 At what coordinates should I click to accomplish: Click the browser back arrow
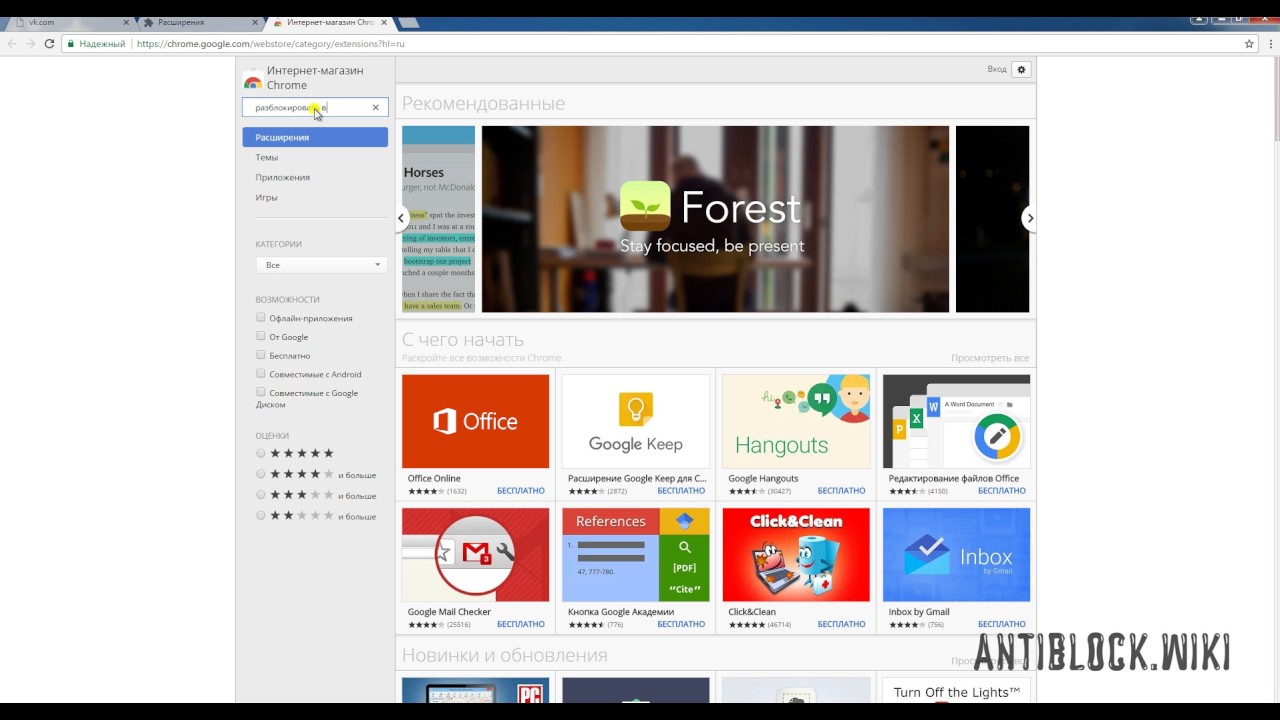12,44
